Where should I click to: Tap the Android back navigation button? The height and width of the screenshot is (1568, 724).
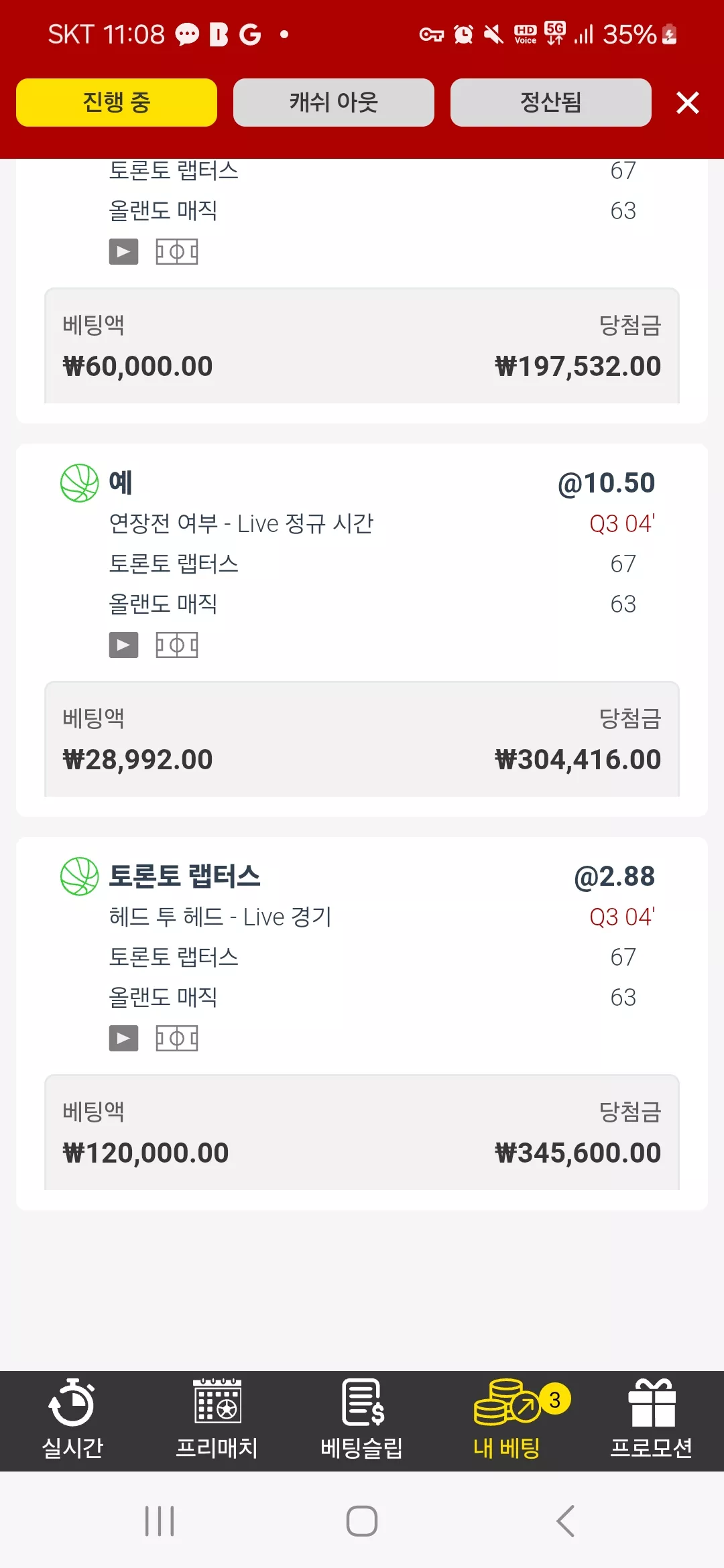(566, 1521)
